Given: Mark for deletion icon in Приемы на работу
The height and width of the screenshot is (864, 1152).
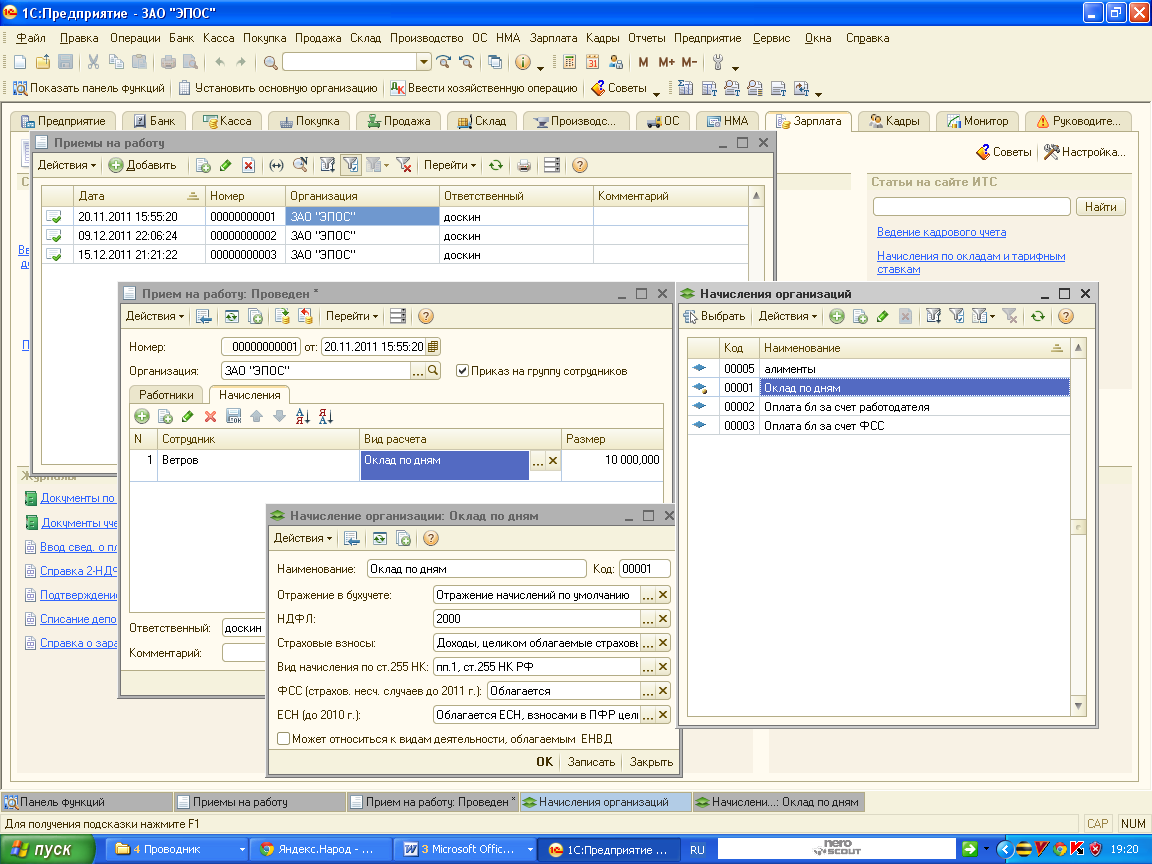Looking at the screenshot, I should pos(248,165).
